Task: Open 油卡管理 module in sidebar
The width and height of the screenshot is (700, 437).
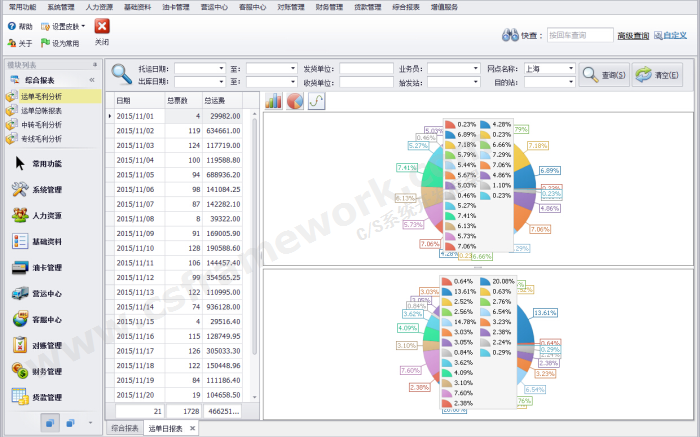Action: click(x=47, y=267)
